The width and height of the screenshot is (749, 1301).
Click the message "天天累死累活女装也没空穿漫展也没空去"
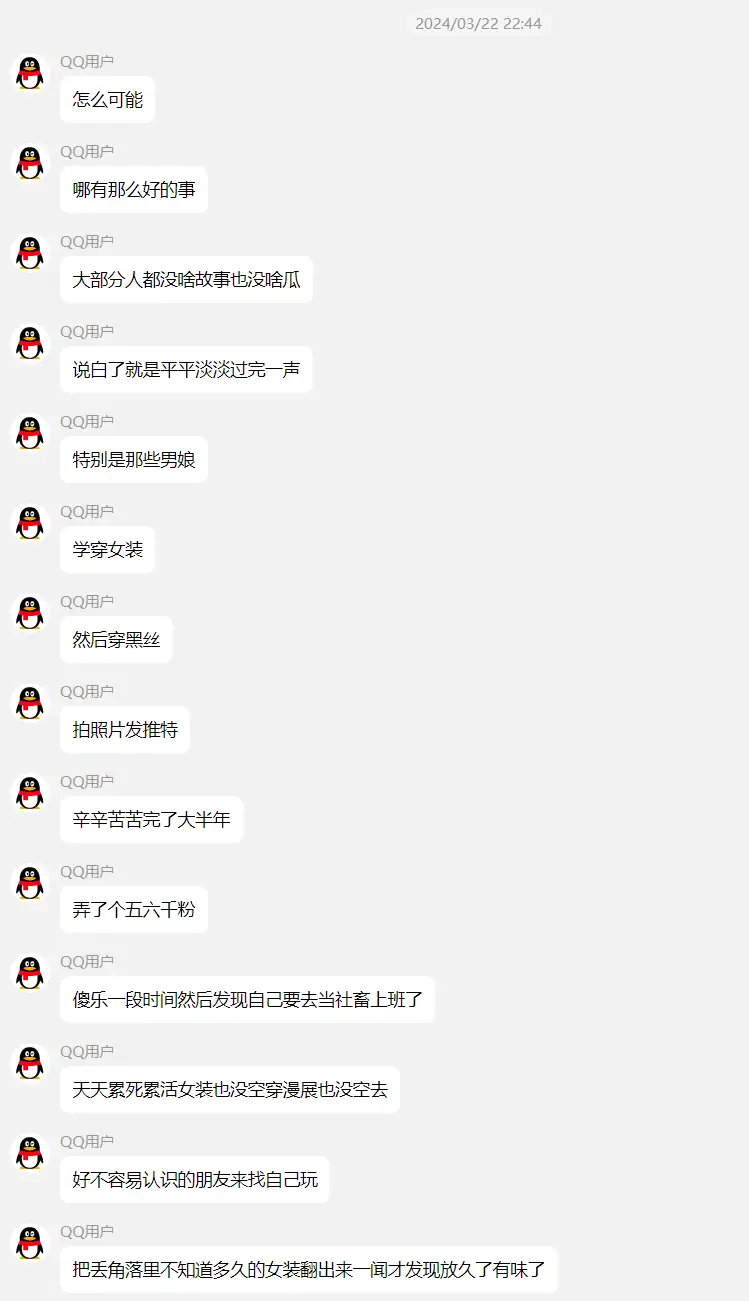point(230,1090)
